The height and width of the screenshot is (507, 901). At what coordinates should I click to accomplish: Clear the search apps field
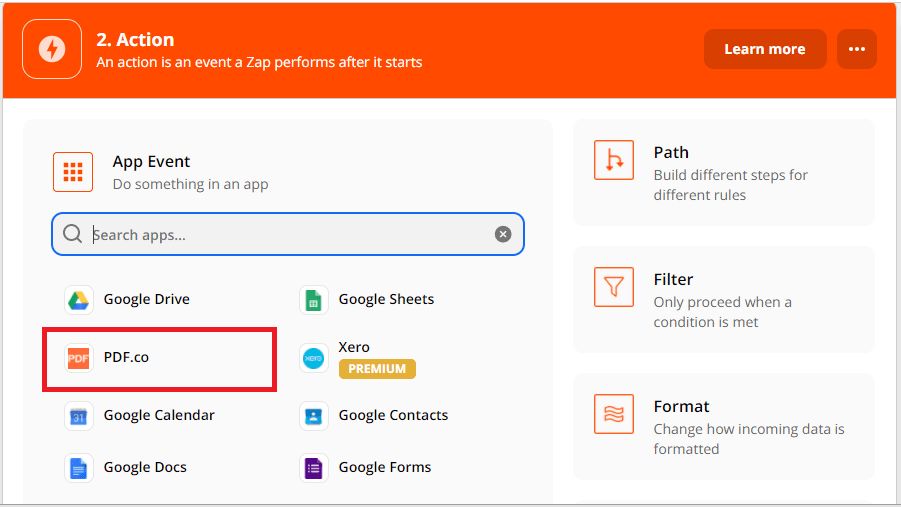point(503,234)
